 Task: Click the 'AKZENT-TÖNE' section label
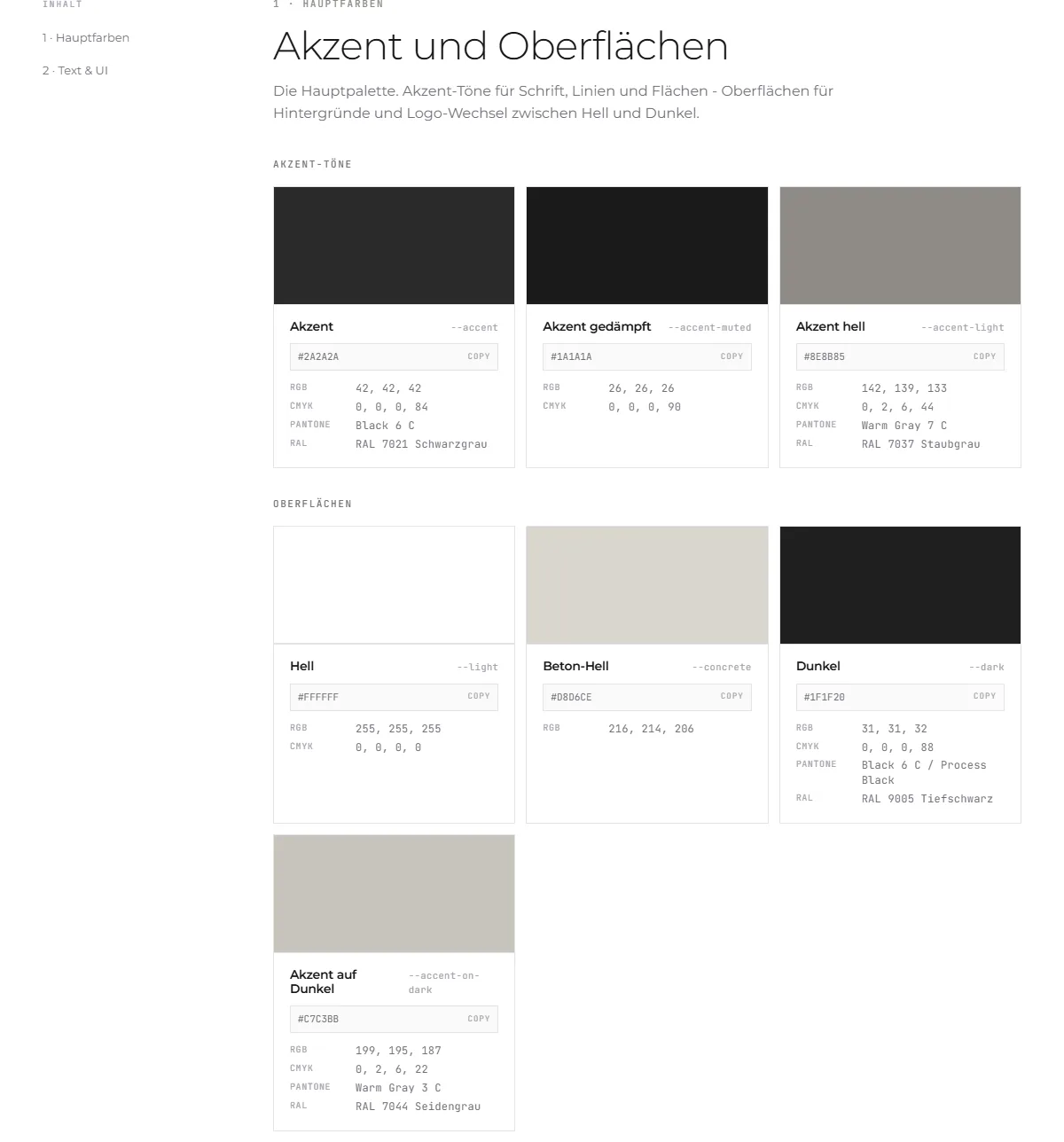[312, 164]
